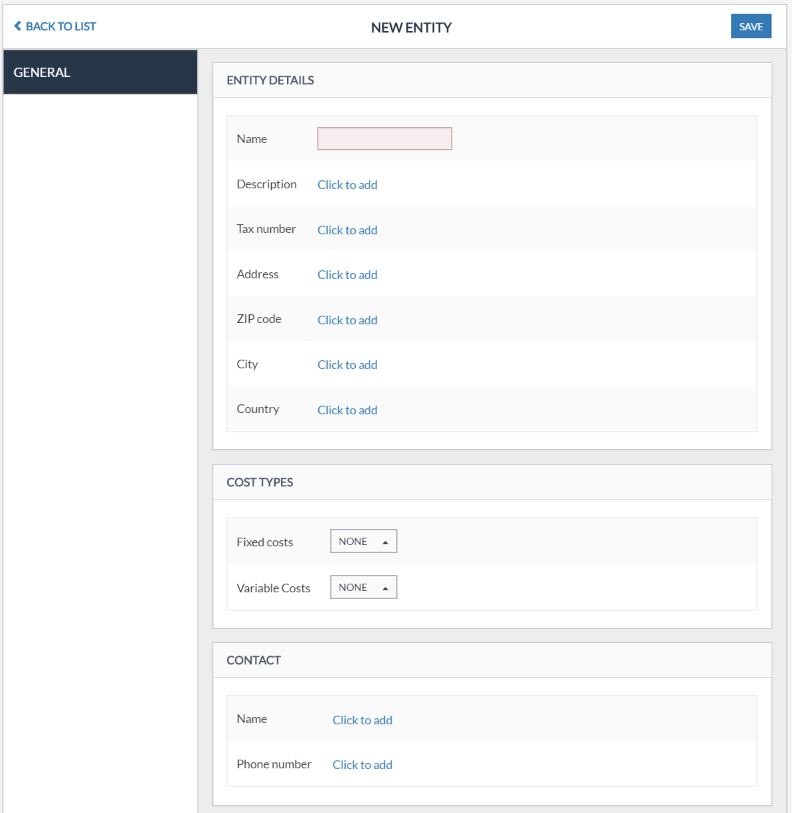
Task: Add a contact Name via Click to add
Action: (362, 720)
